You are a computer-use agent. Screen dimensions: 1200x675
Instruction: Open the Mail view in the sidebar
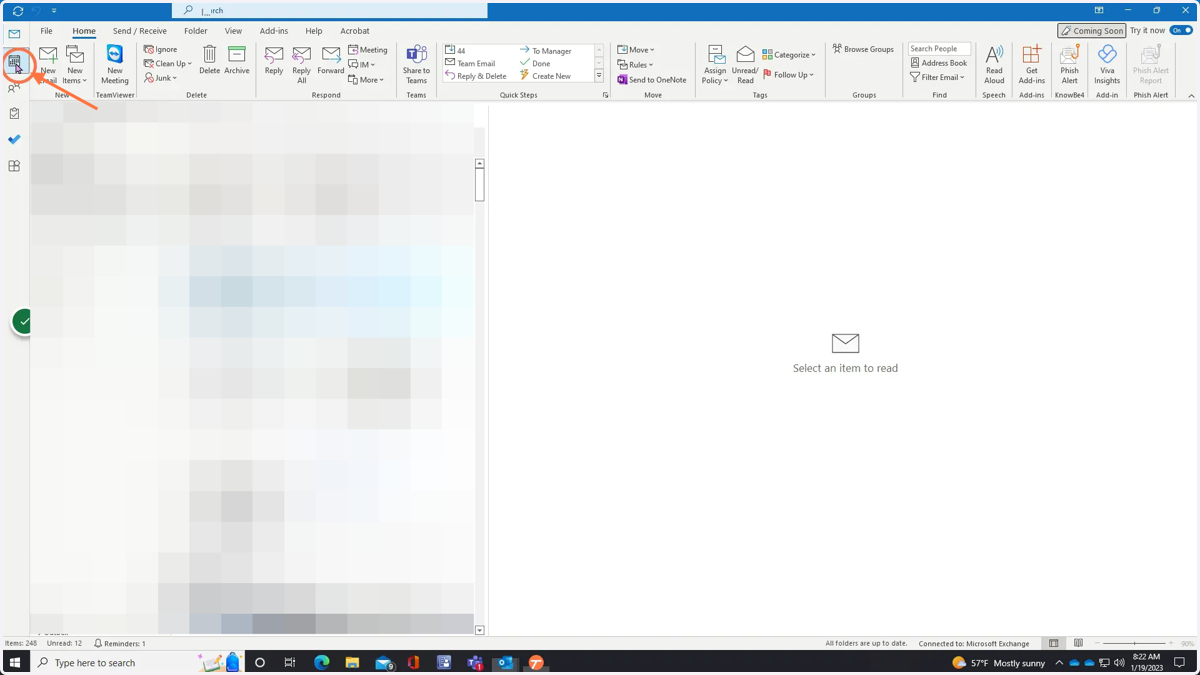14,34
